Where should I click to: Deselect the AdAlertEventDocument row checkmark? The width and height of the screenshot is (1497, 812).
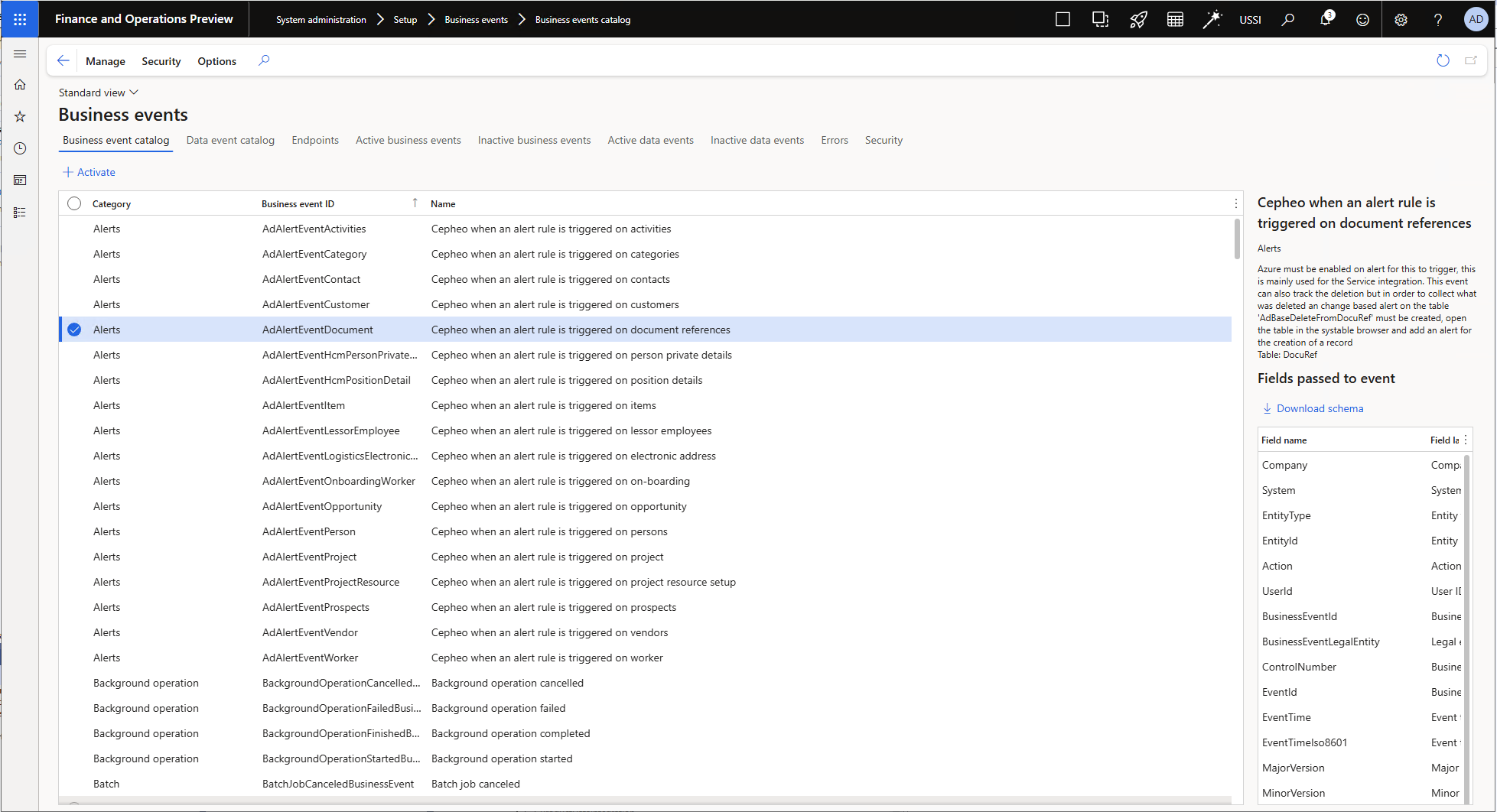[x=74, y=330]
